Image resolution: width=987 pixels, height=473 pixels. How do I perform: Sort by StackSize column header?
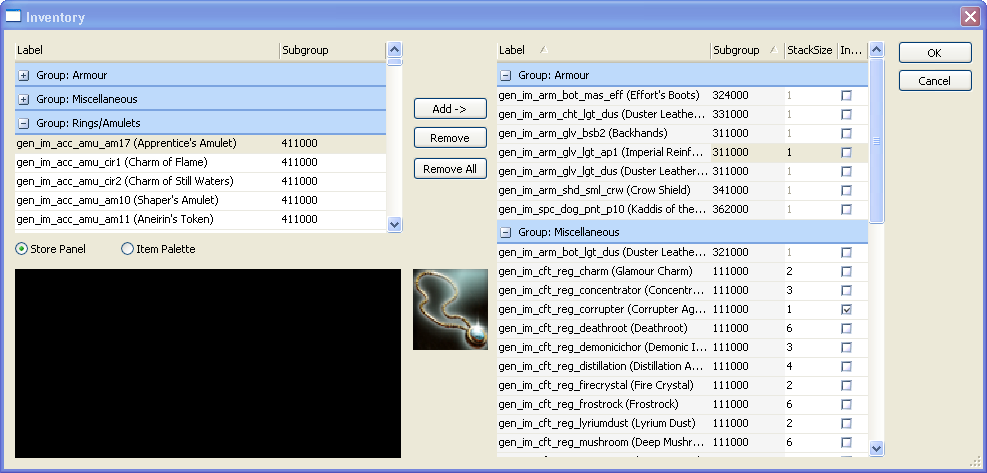809,50
